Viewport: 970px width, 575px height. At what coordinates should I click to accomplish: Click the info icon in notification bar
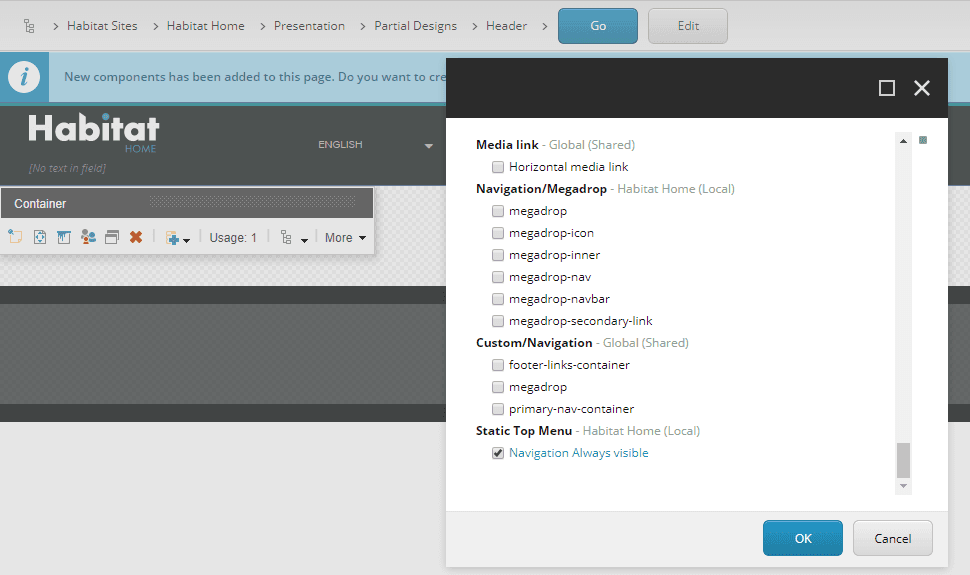coord(24,77)
